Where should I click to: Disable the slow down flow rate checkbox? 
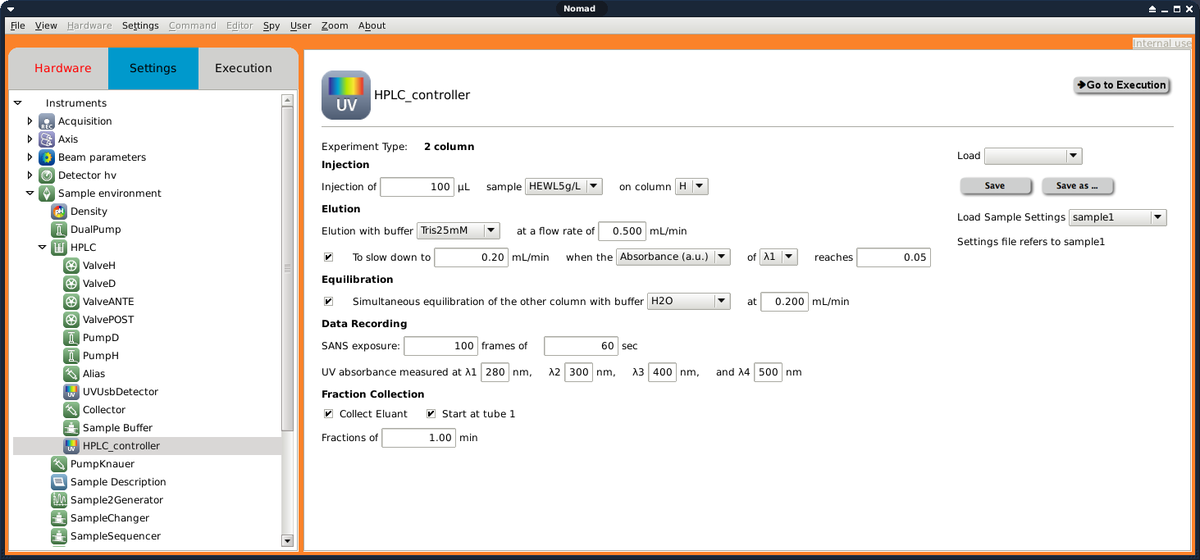(x=329, y=257)
